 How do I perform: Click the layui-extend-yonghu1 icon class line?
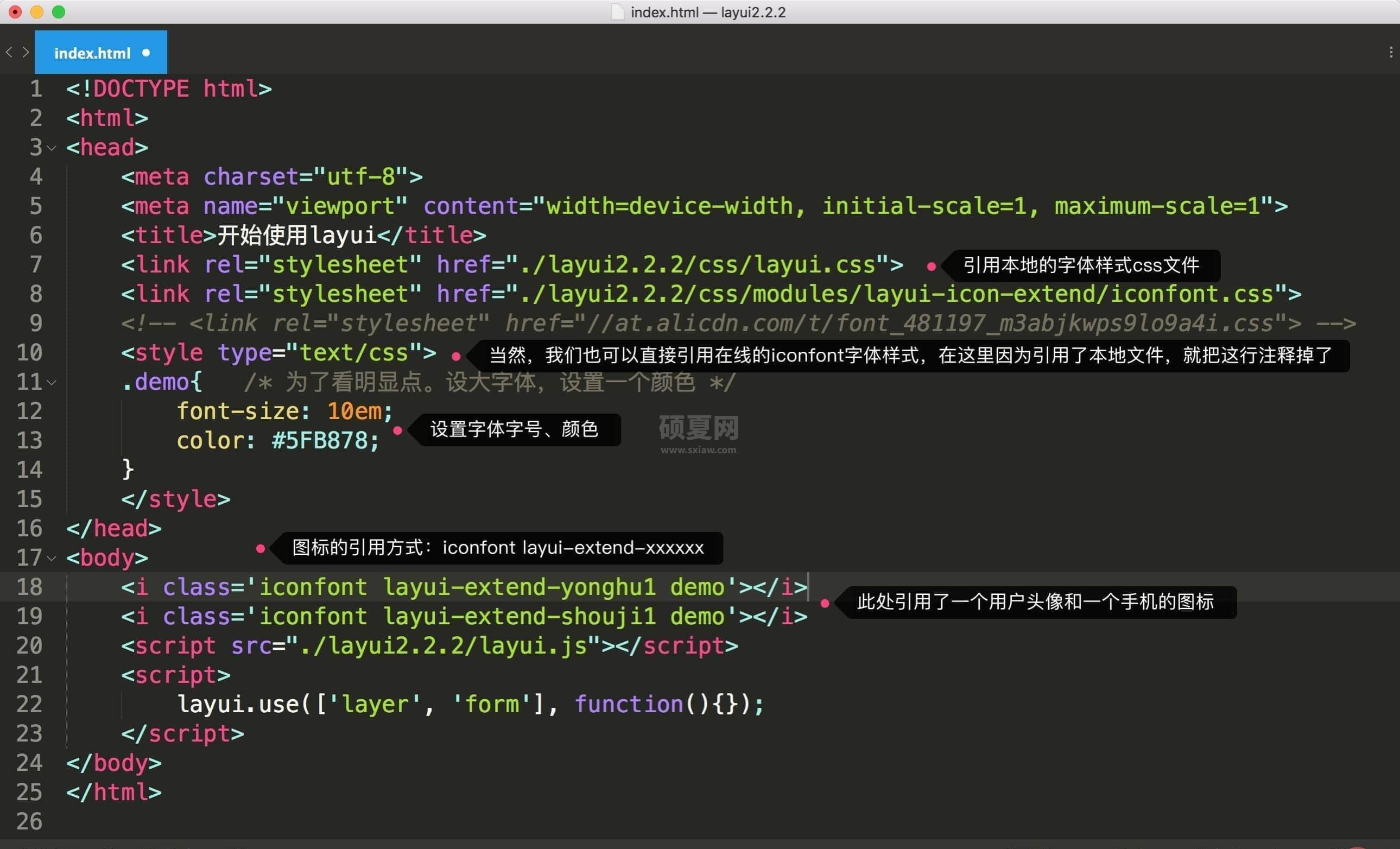464,587
